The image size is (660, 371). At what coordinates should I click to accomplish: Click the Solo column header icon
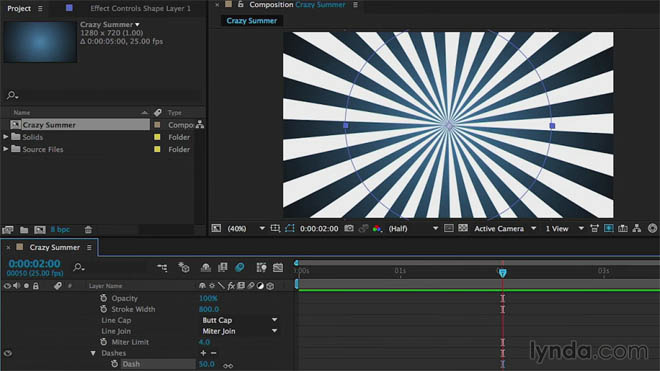[27, 286]
